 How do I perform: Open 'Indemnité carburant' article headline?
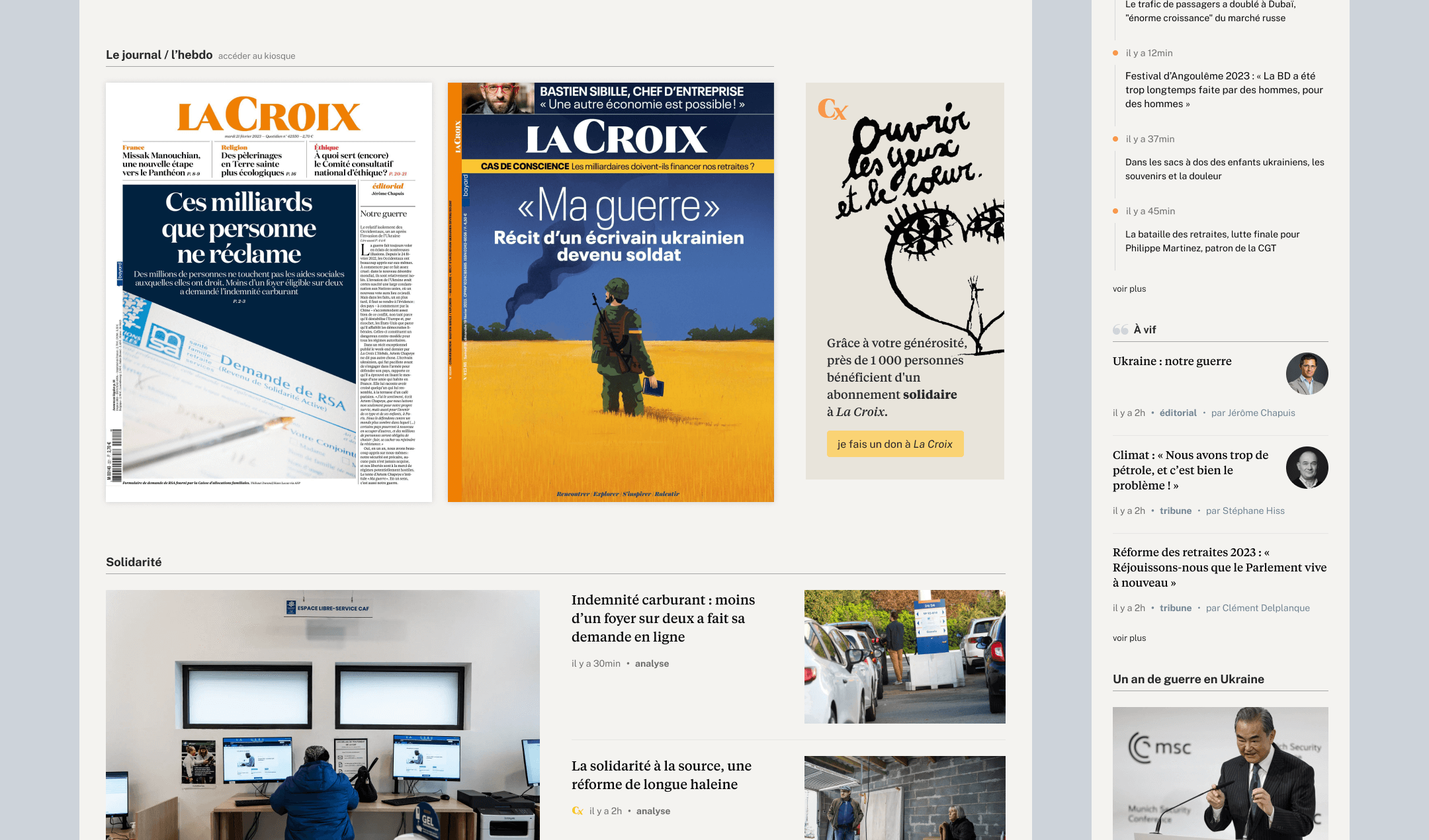tap(663, 618)
